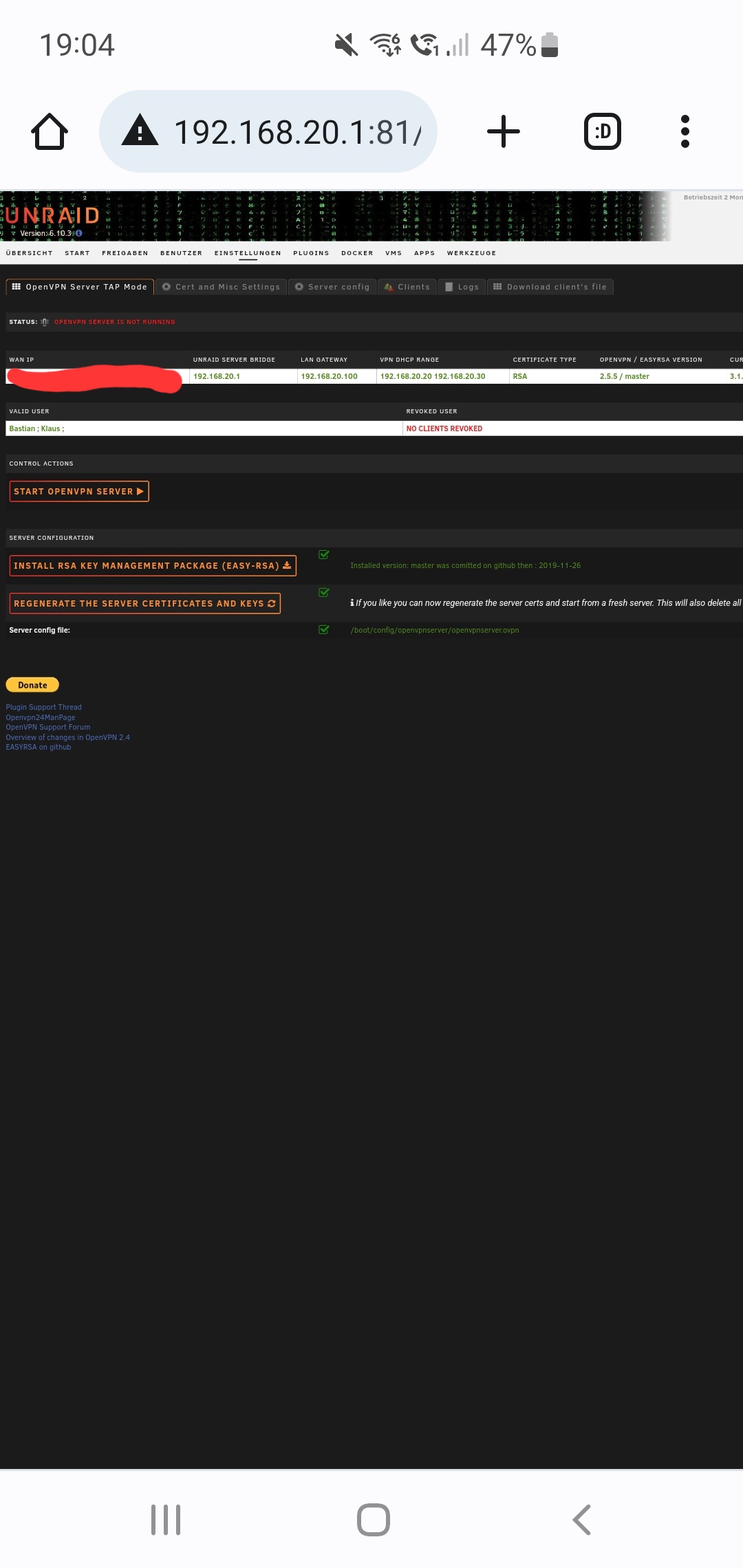Focus the address bar showing 192.168.20.1:81
The height and width of the screenshot is (1568, 743).
tap(268, 131)
